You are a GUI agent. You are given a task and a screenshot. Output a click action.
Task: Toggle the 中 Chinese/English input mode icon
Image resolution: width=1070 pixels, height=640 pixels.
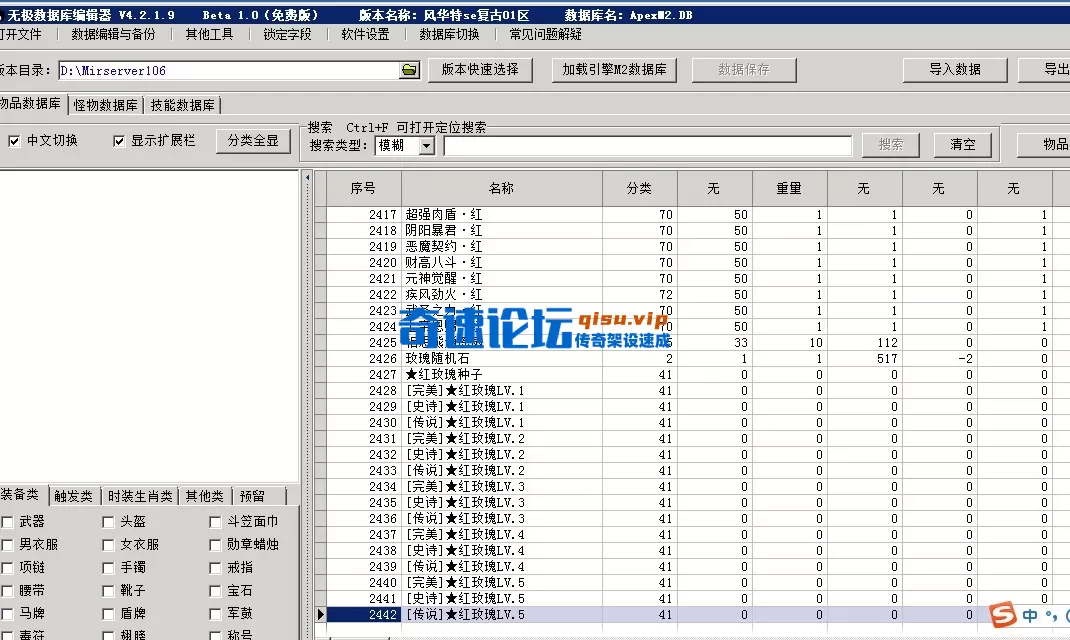[1029, 615]
